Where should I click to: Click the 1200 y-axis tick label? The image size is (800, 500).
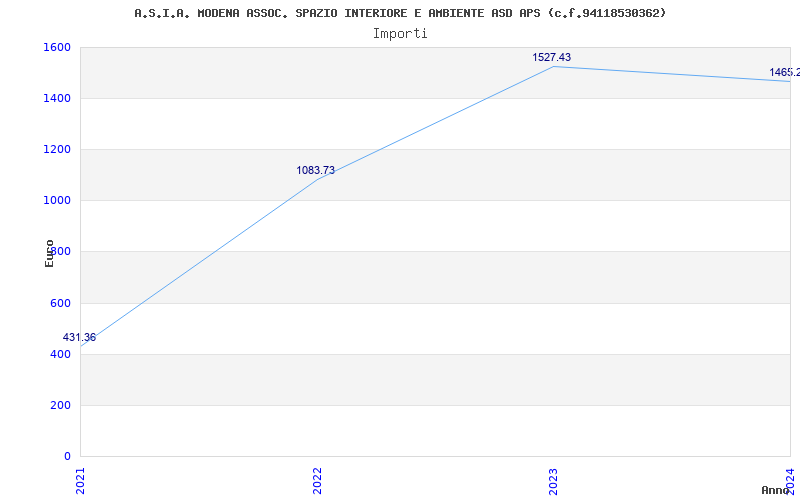click(x=57, y=149)
